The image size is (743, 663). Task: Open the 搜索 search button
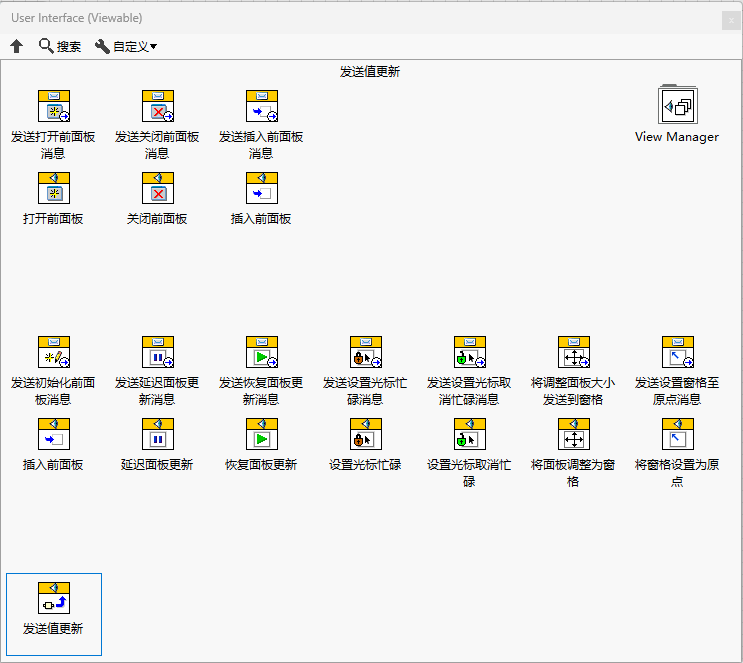(60, 46)
